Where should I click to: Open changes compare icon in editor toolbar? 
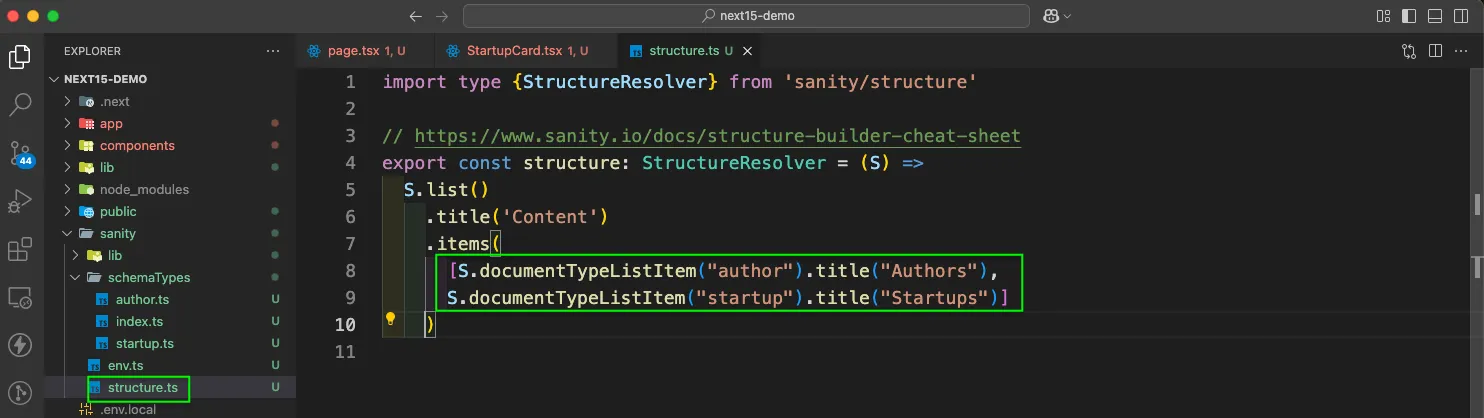click(1409, 50)
